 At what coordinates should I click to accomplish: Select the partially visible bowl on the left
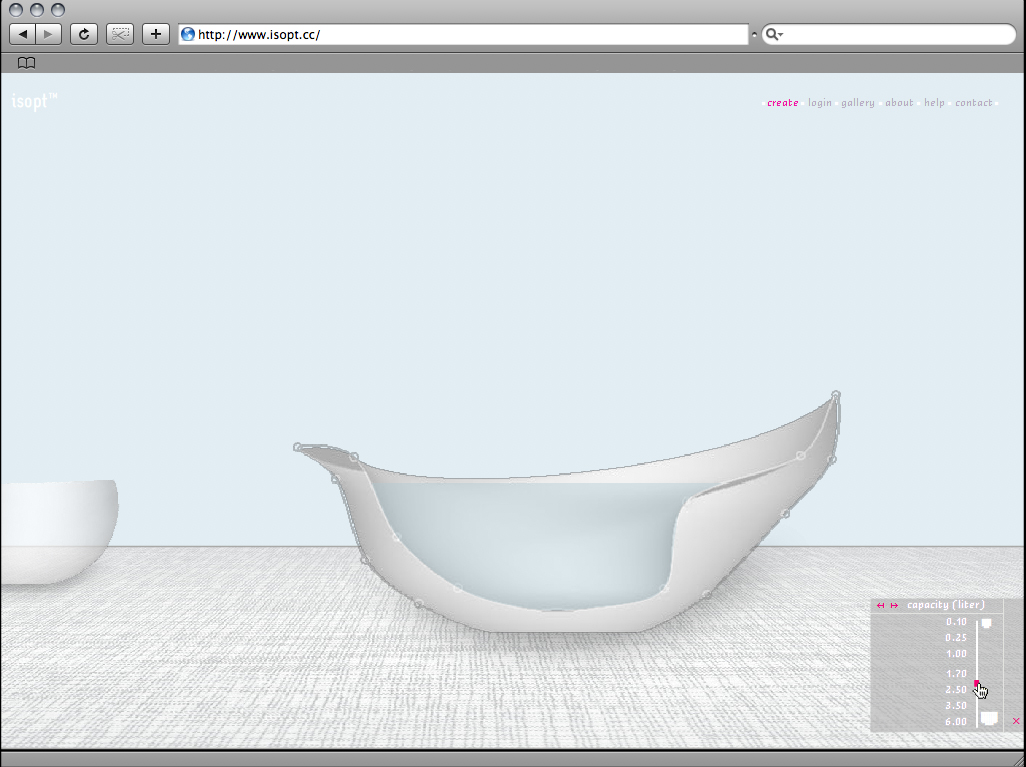pyautogui.click(x=59, y=531)
